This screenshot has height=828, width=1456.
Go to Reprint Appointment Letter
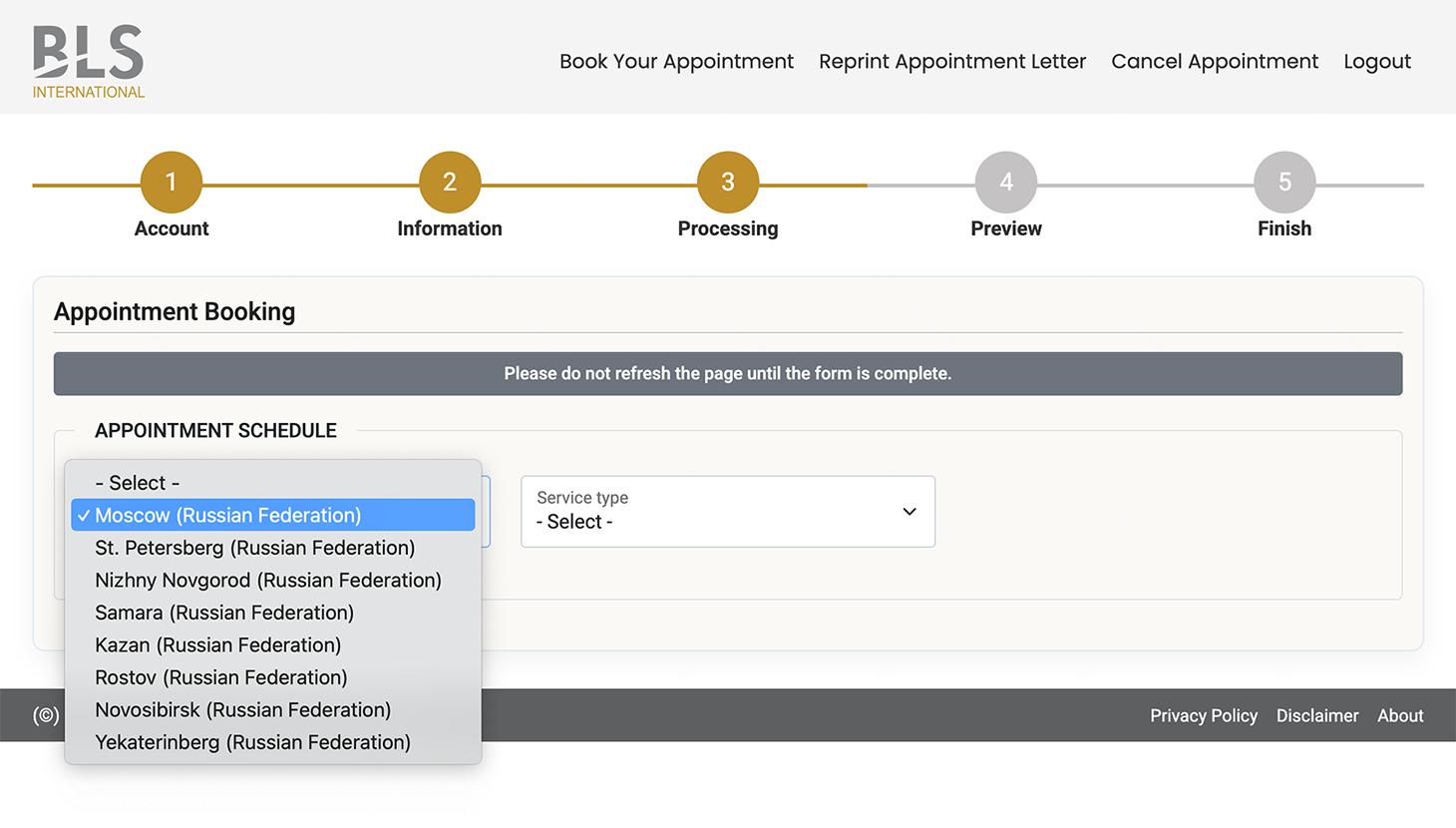[x=951, y=61]
